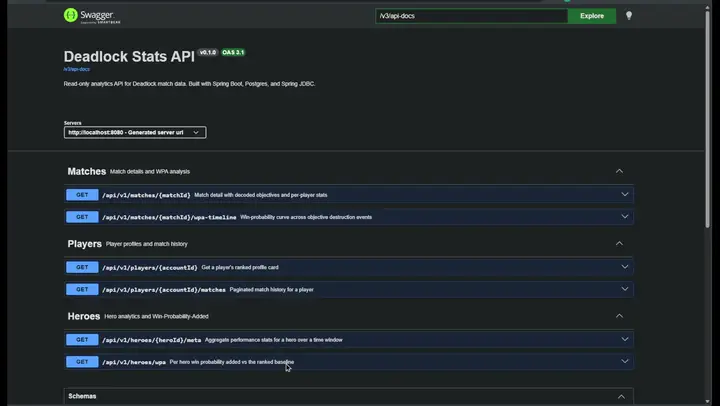
Task: Click 'Aggregate performance stats' summary text
Action: pyautogui.click(x=274, y=340)
